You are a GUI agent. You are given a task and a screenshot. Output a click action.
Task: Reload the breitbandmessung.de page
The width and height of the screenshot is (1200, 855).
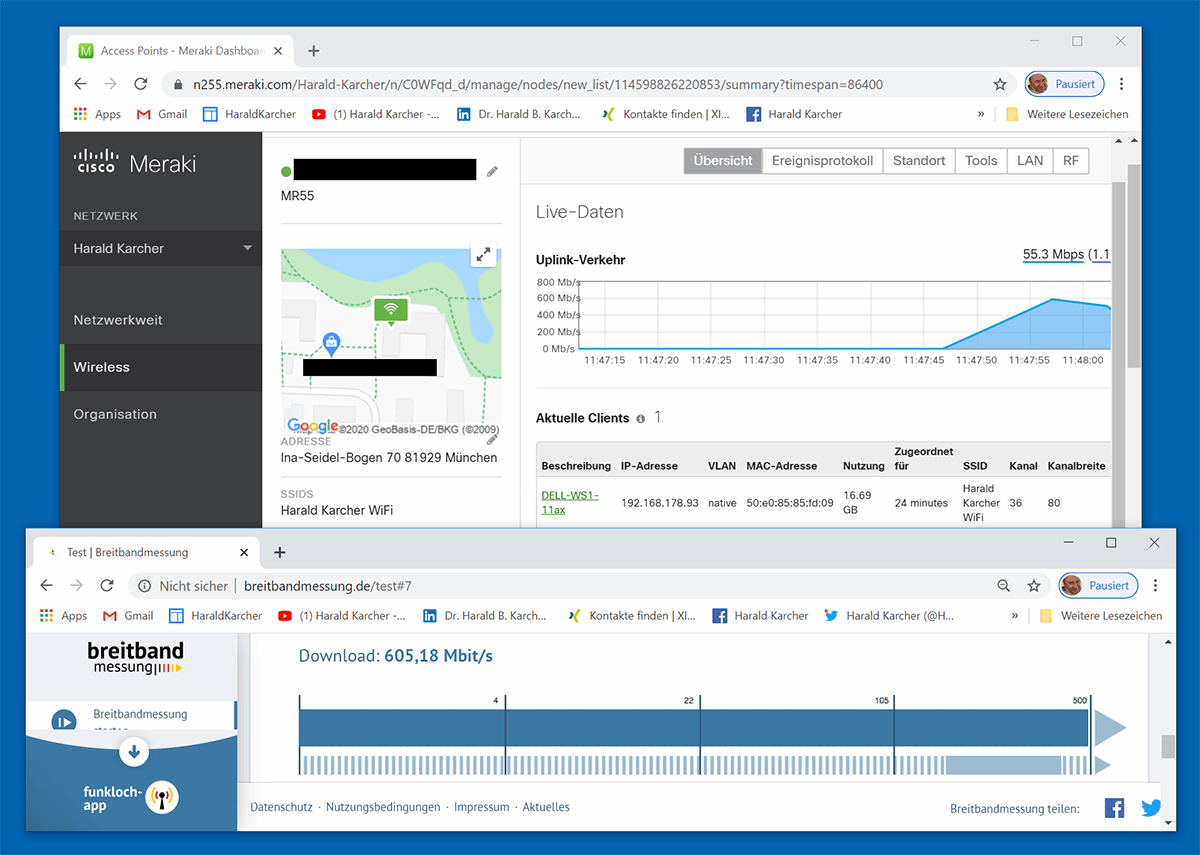tap(107, 586)
